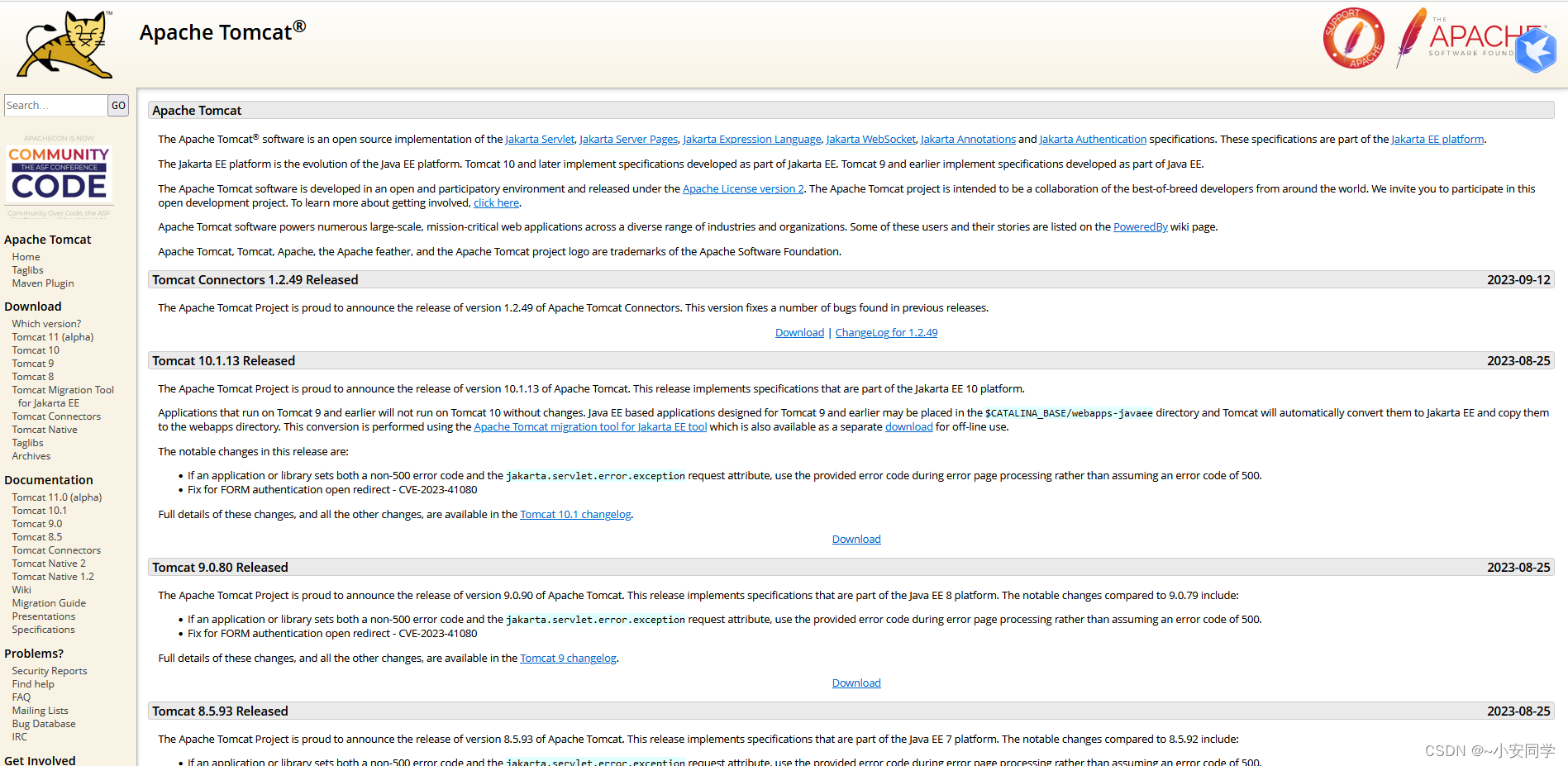Open Tomcat Native 2 documentation
Image resolution: width=1568 pixels, height=766 pixels.
coord(49,564)
